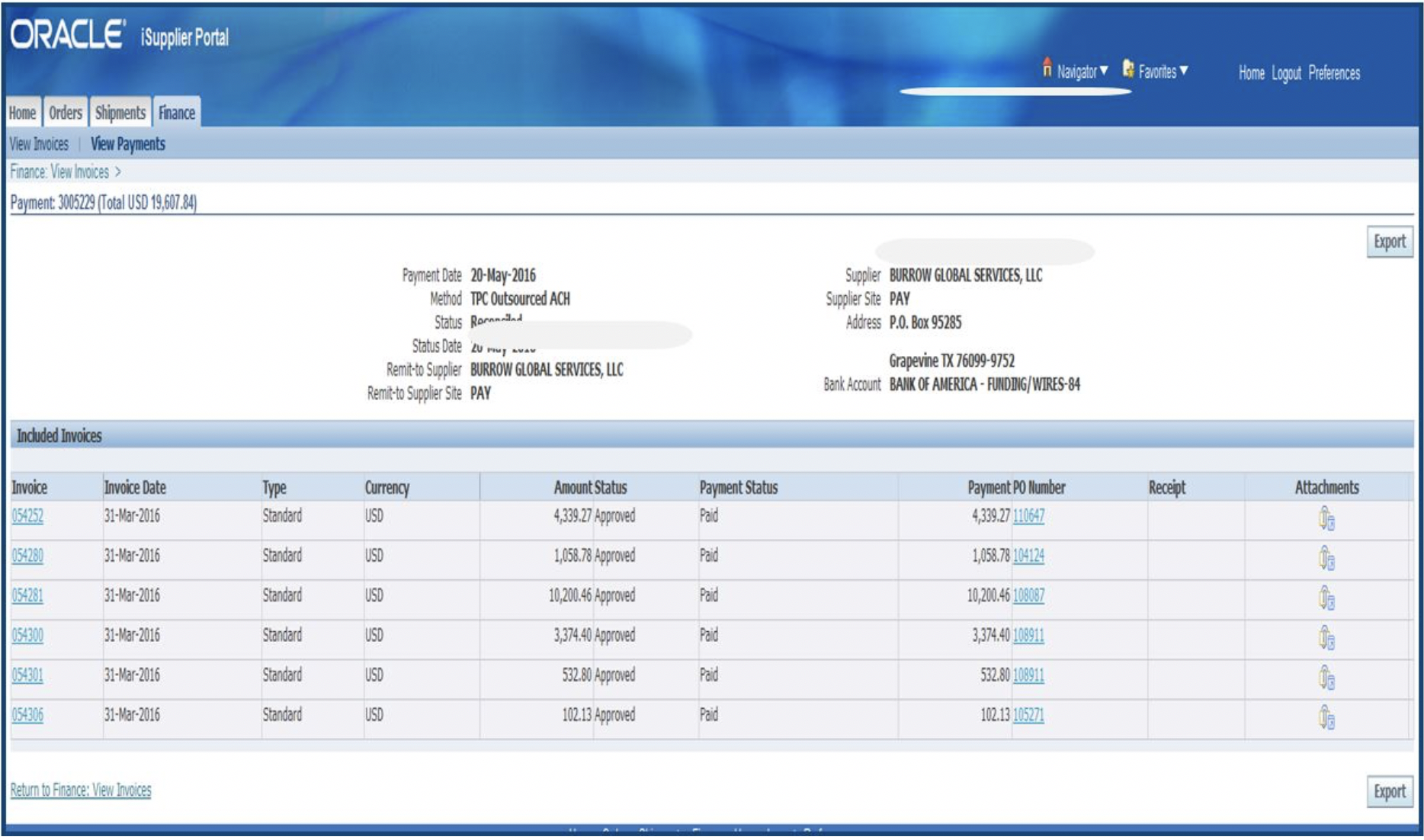Click the BANK OF AMERICA bank account value
Image resolution: width=1424 pixels, height=840 pixels.
[x=985, y=384]
